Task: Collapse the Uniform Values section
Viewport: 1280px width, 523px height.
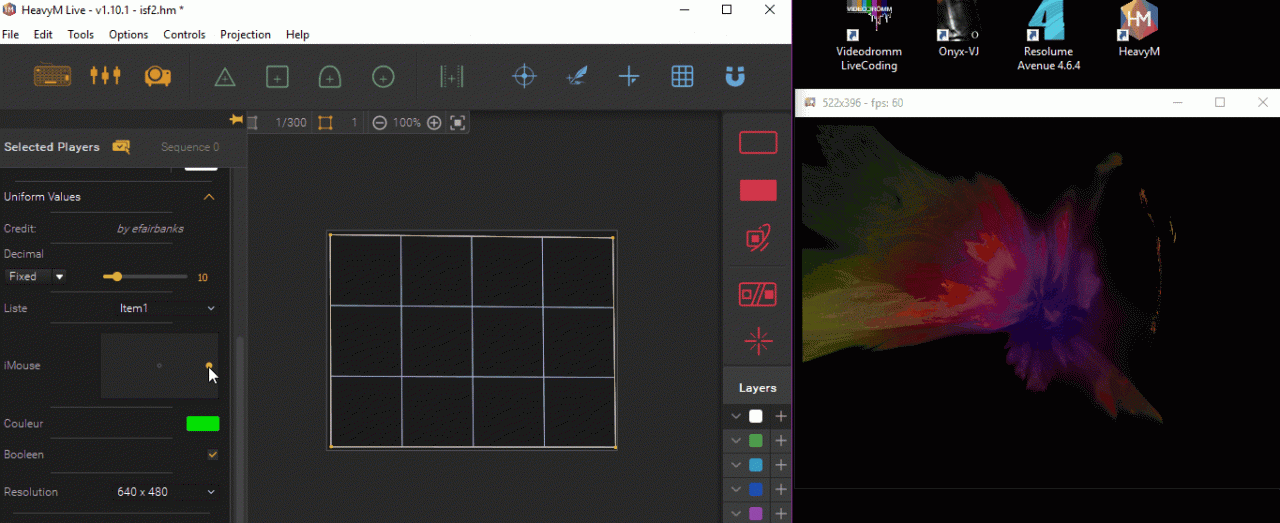Action: coord(209,197)
